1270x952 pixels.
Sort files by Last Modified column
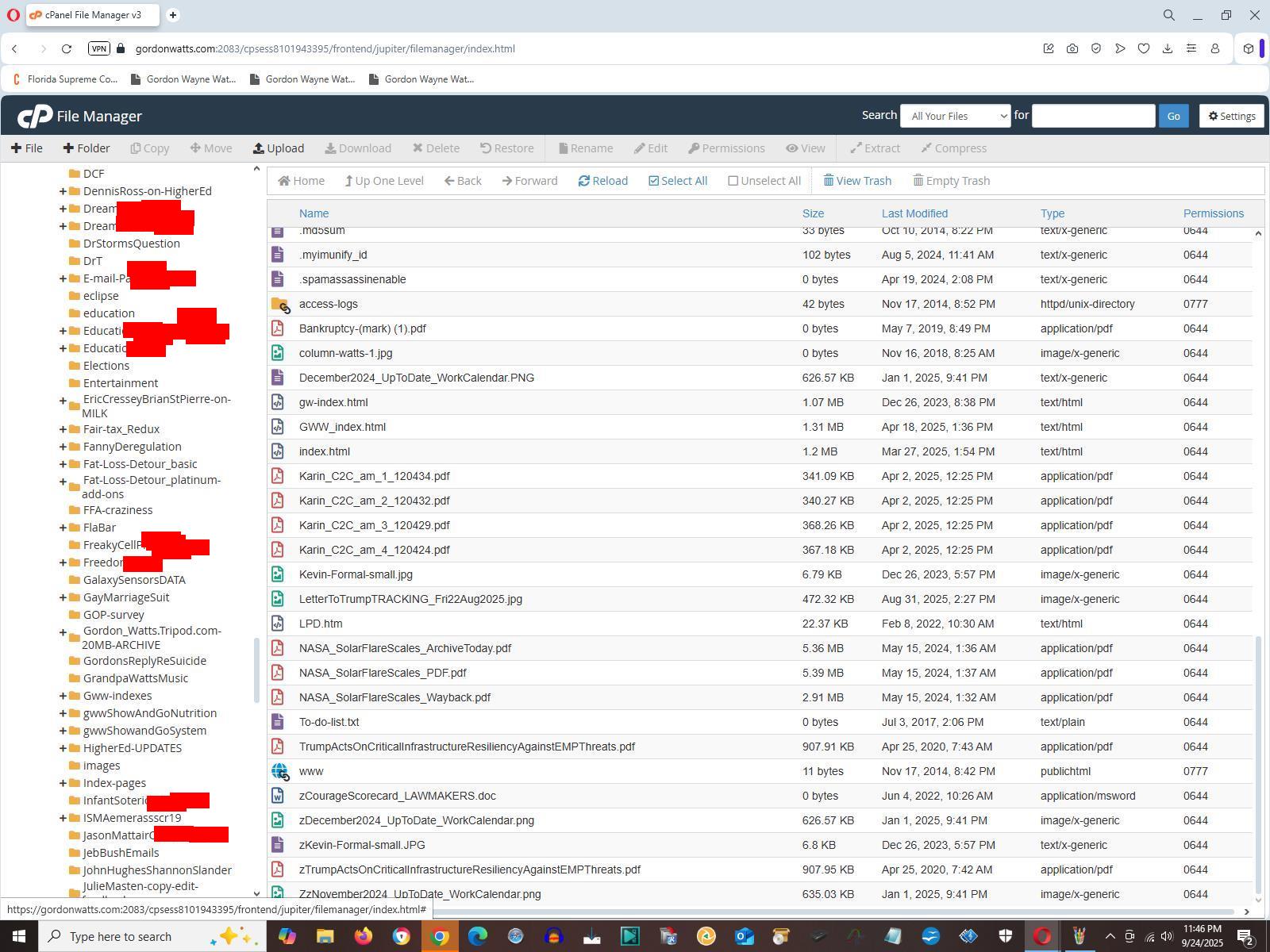click(914, 213)
